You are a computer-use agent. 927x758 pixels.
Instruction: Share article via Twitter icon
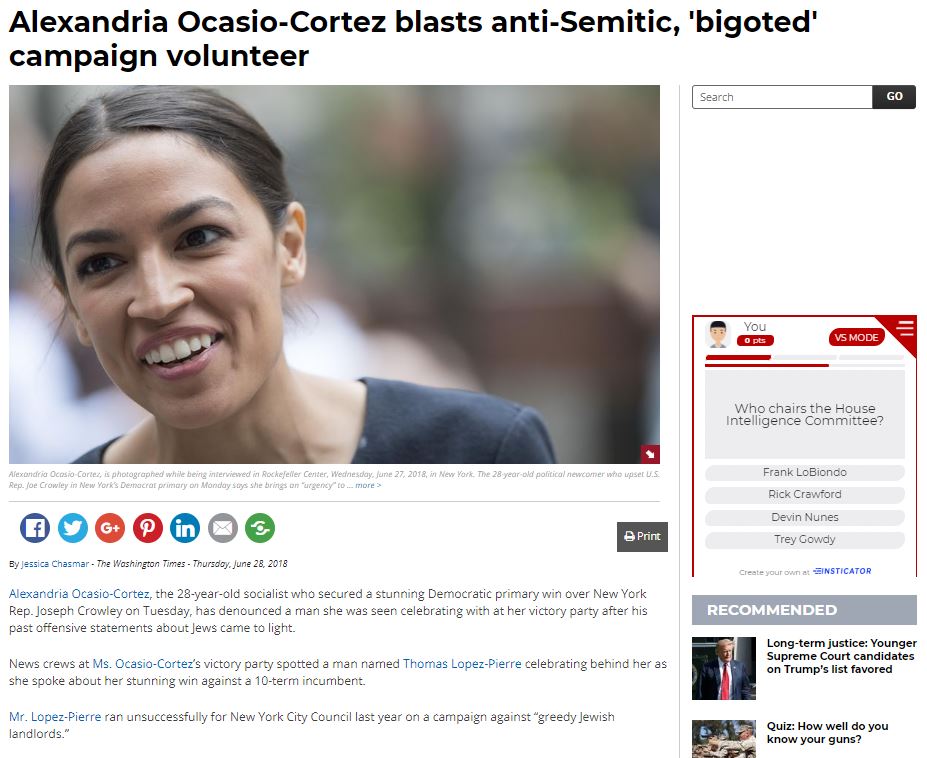coord(73,528)
